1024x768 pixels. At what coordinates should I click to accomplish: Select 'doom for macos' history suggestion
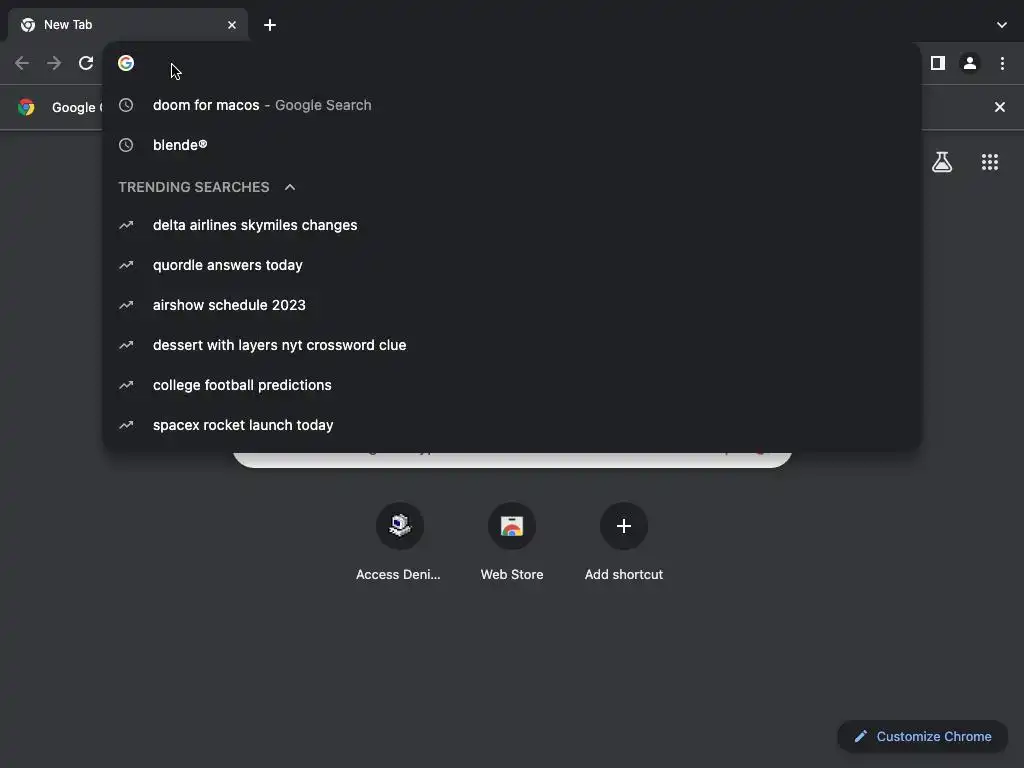coord(512,105)
